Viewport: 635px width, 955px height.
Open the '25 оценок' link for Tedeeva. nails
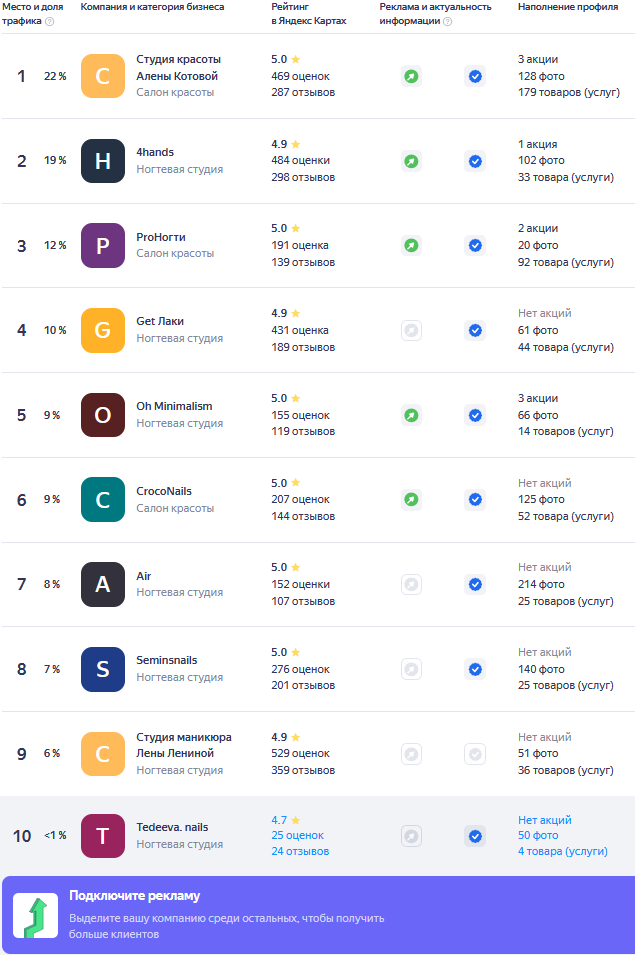(297, 835)
